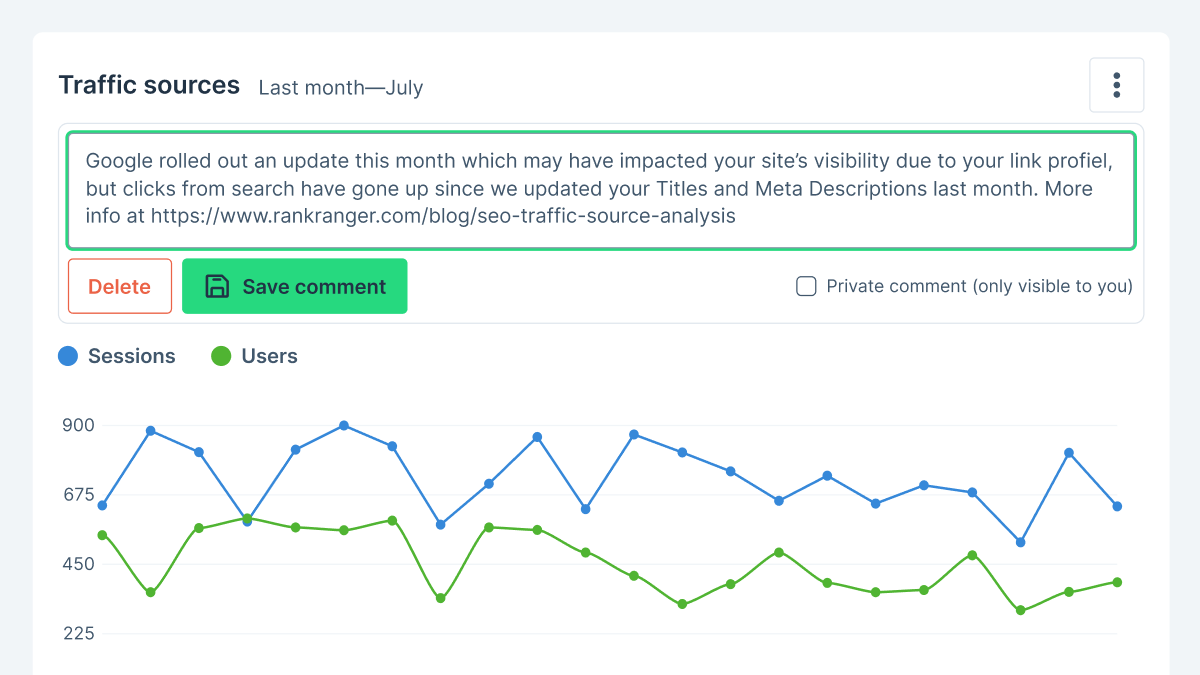Click the 'Last month—July' date range label
Viewport: 1200px width, 675px height.
click(x=340, y=88)
